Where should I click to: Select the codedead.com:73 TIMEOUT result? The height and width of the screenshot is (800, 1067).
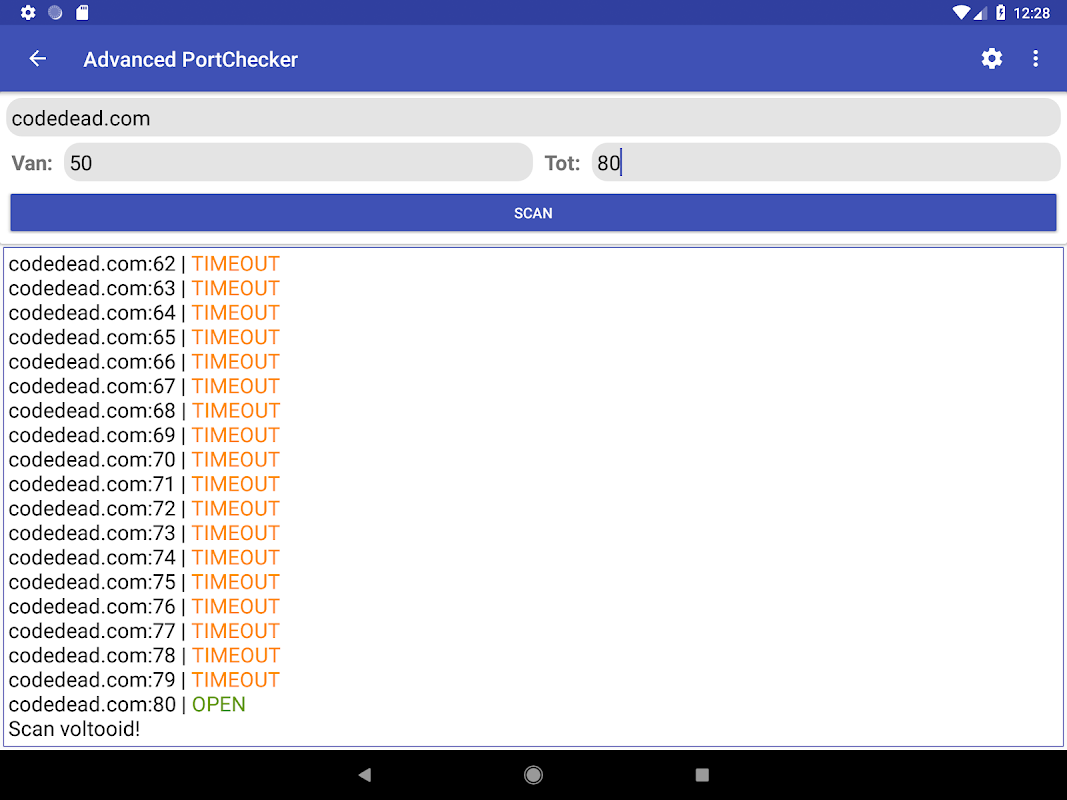(x=144, y=533)
